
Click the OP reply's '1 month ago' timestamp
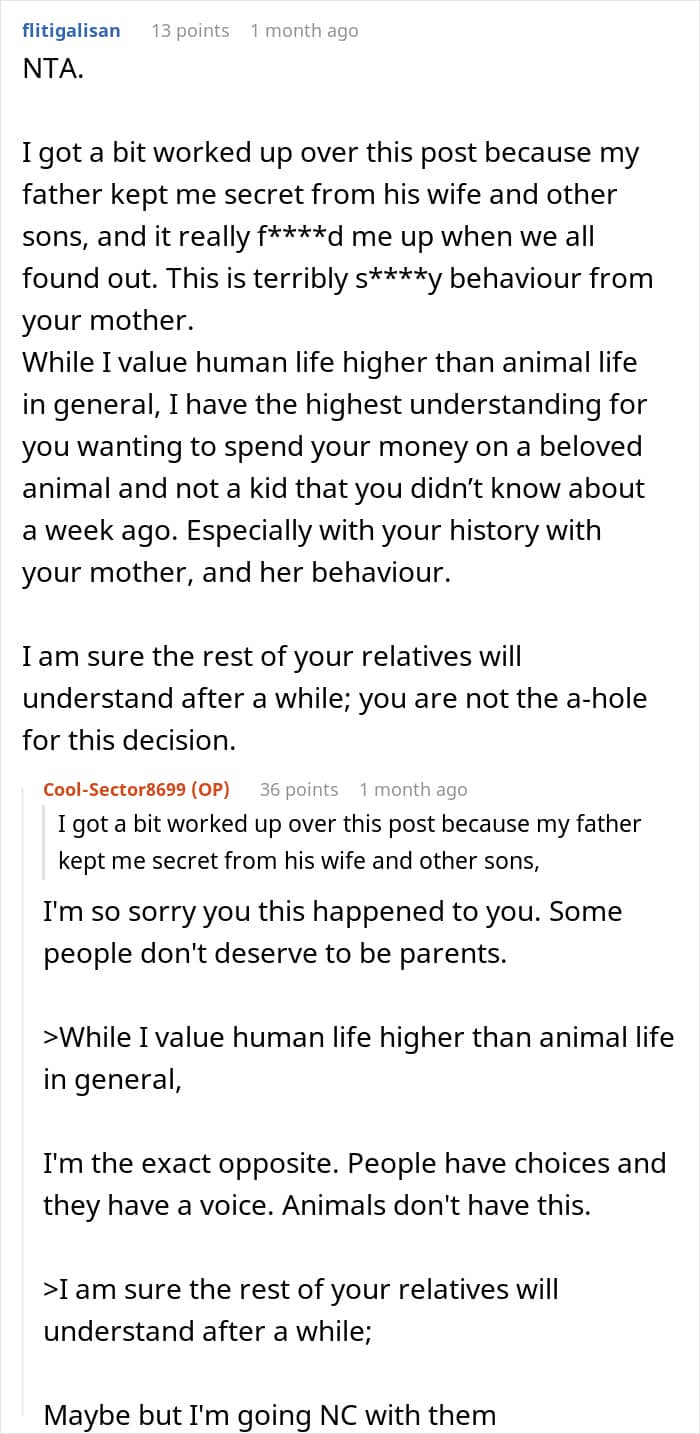click(413, 790)
